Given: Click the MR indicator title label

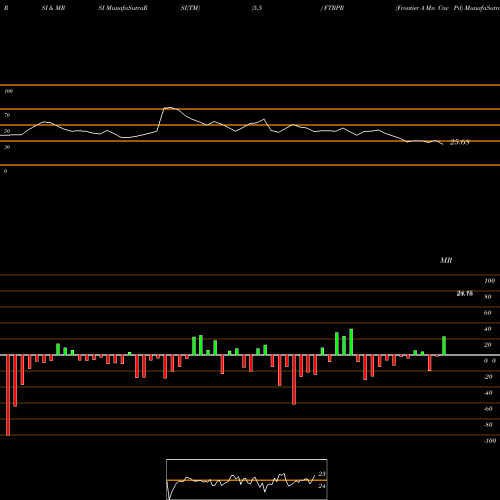Looking at the screenshot, I should point(446,260).
